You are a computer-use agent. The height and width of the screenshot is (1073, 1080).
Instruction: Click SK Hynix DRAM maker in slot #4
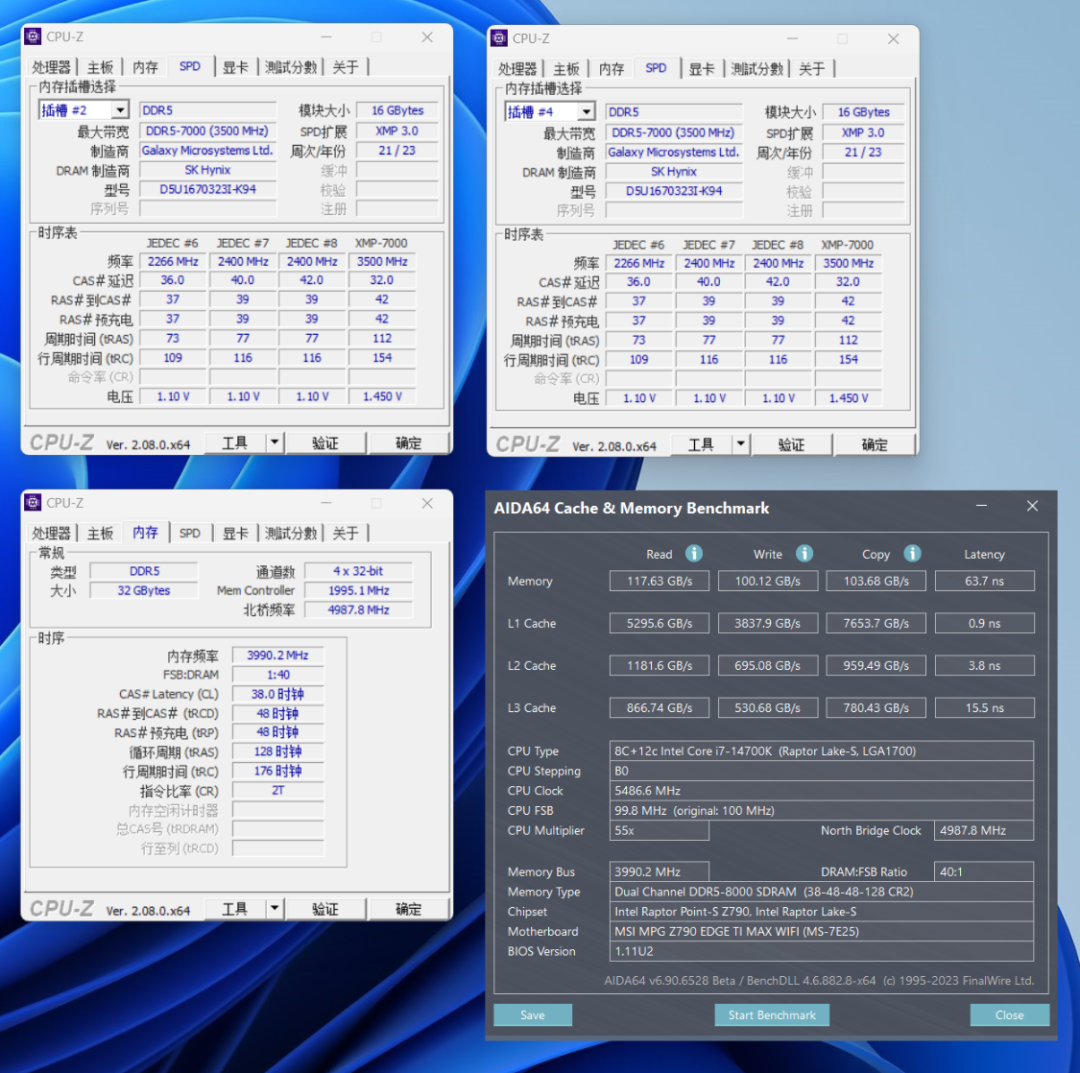[674, 171]
